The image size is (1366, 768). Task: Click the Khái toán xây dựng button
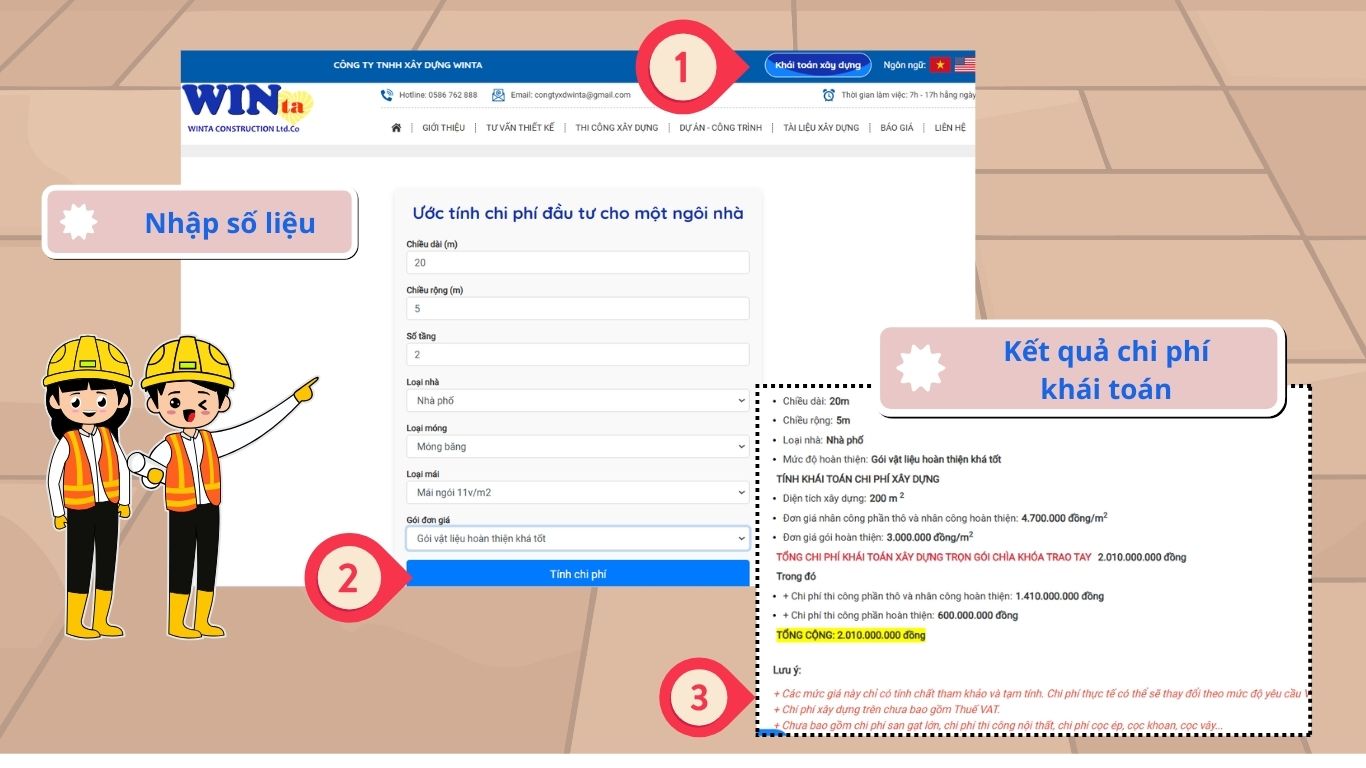817,64
